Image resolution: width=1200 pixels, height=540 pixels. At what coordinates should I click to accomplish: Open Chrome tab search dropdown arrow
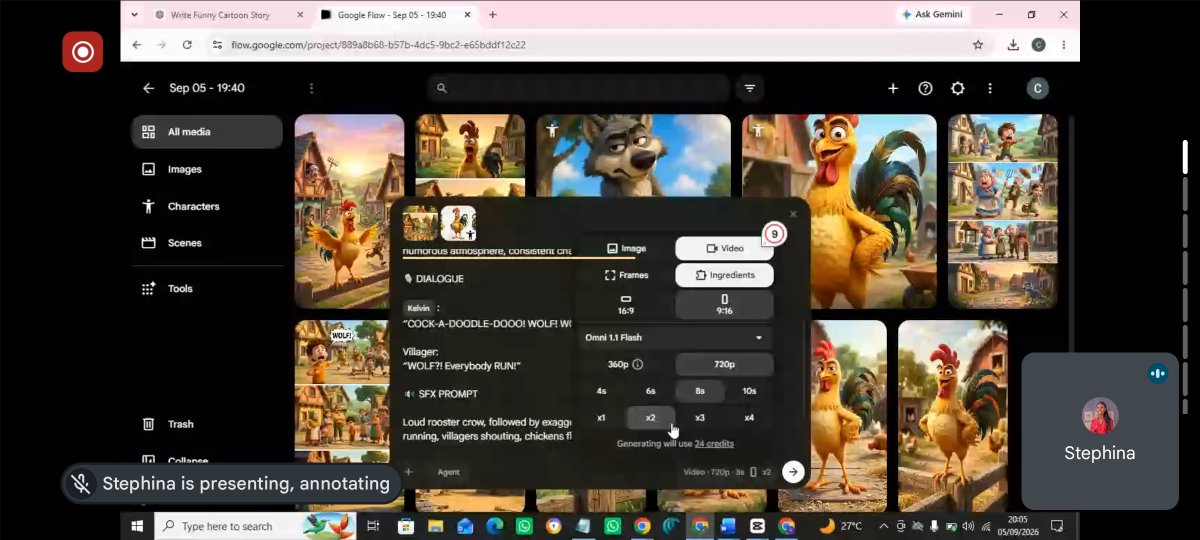(x=136, y=15)
